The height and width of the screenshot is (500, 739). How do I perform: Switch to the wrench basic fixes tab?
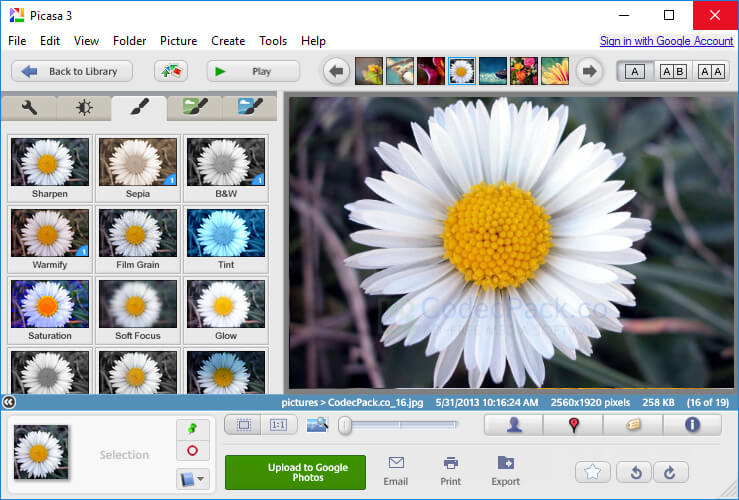(x=29, y=108)
